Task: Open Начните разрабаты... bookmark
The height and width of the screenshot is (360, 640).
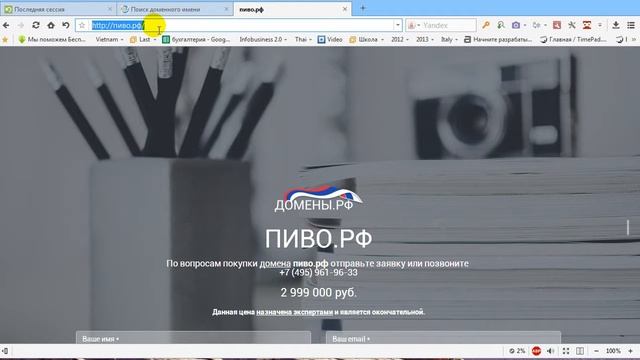Action: tap(498, 40)
